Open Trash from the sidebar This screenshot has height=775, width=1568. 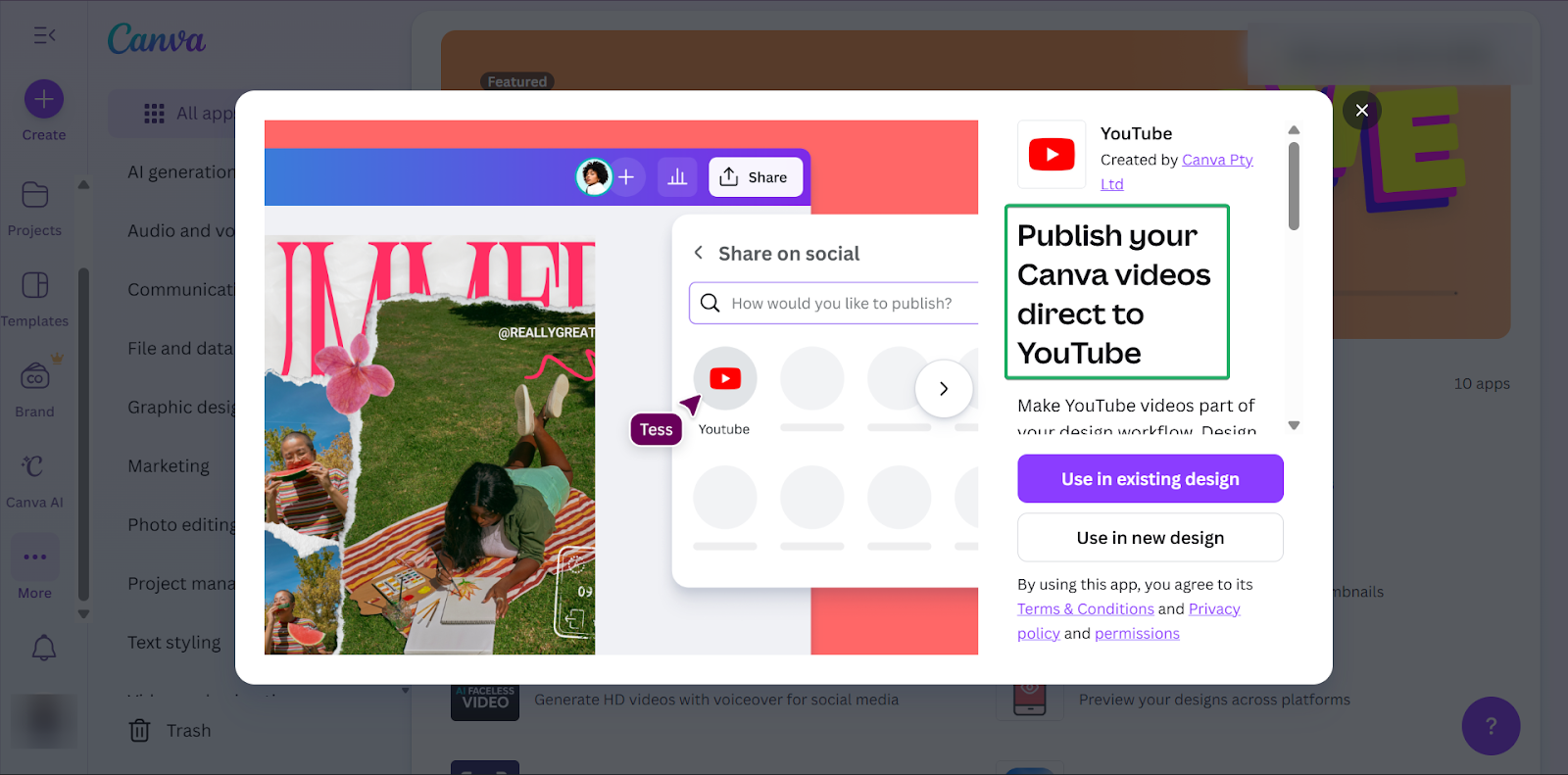pos(171,731)
